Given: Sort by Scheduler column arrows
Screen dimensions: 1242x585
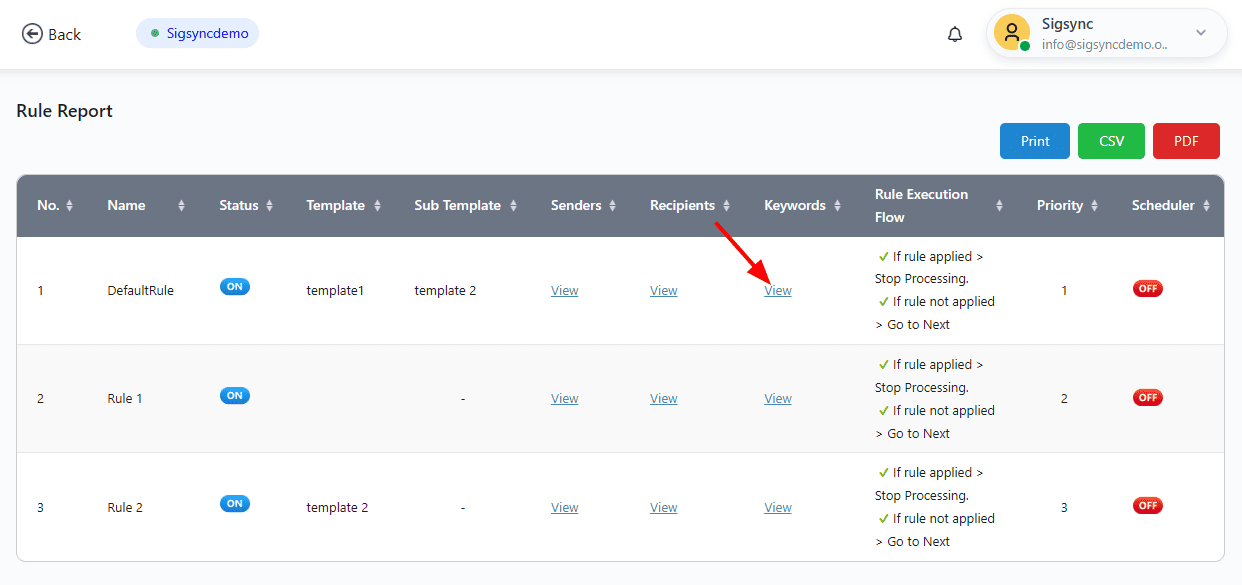Looking at the screenshot, I should click(1207, 206).
